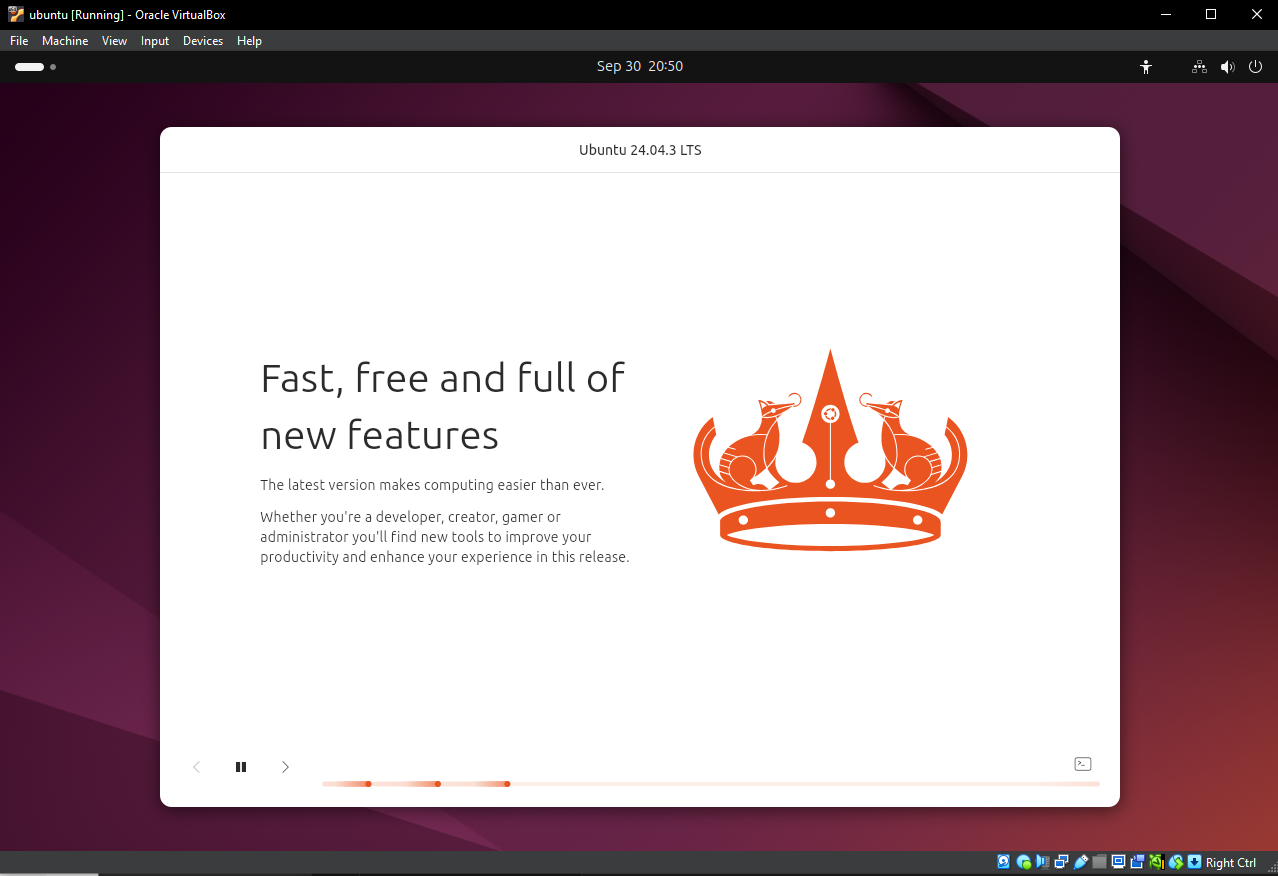The height and width of the screenshot is (876, 1278).
Task: Click the volume speaker icon
Action: 1227,67
